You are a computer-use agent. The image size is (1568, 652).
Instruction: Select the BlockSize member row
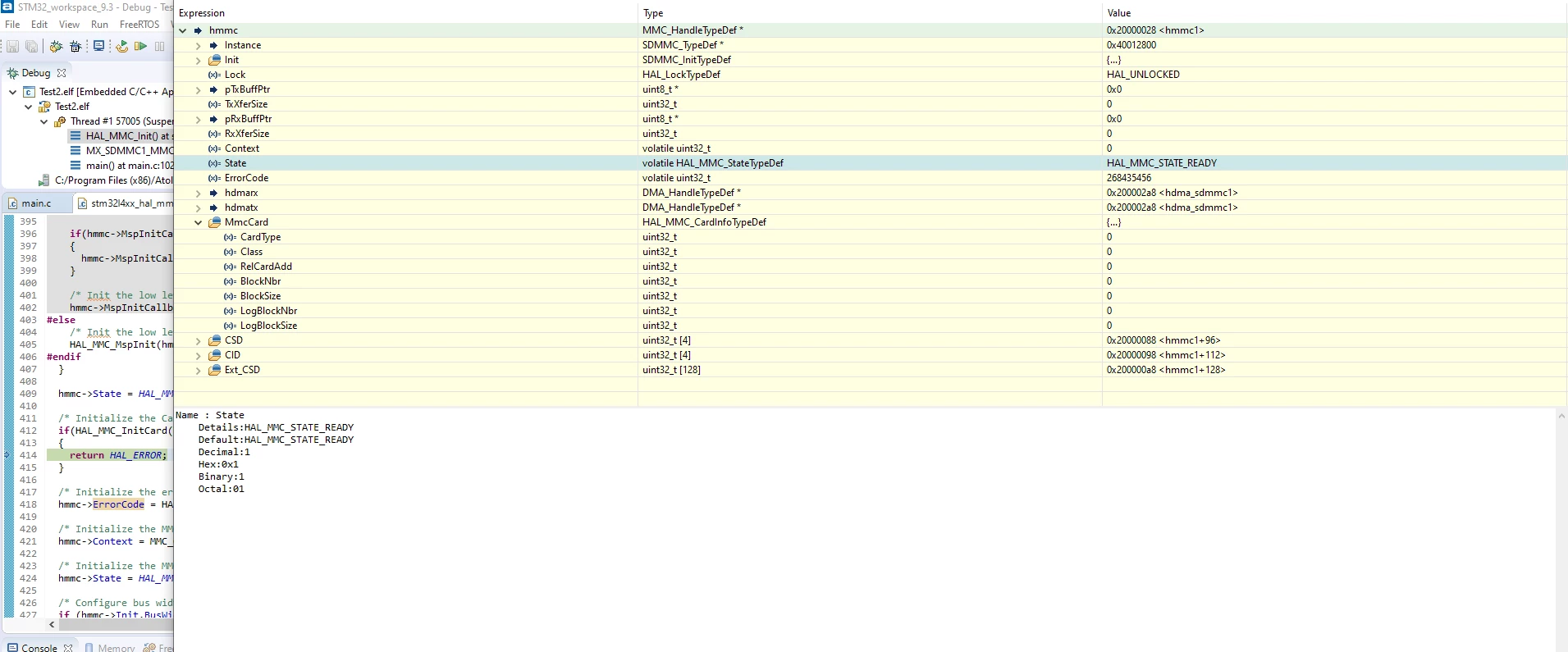(871, 296)
